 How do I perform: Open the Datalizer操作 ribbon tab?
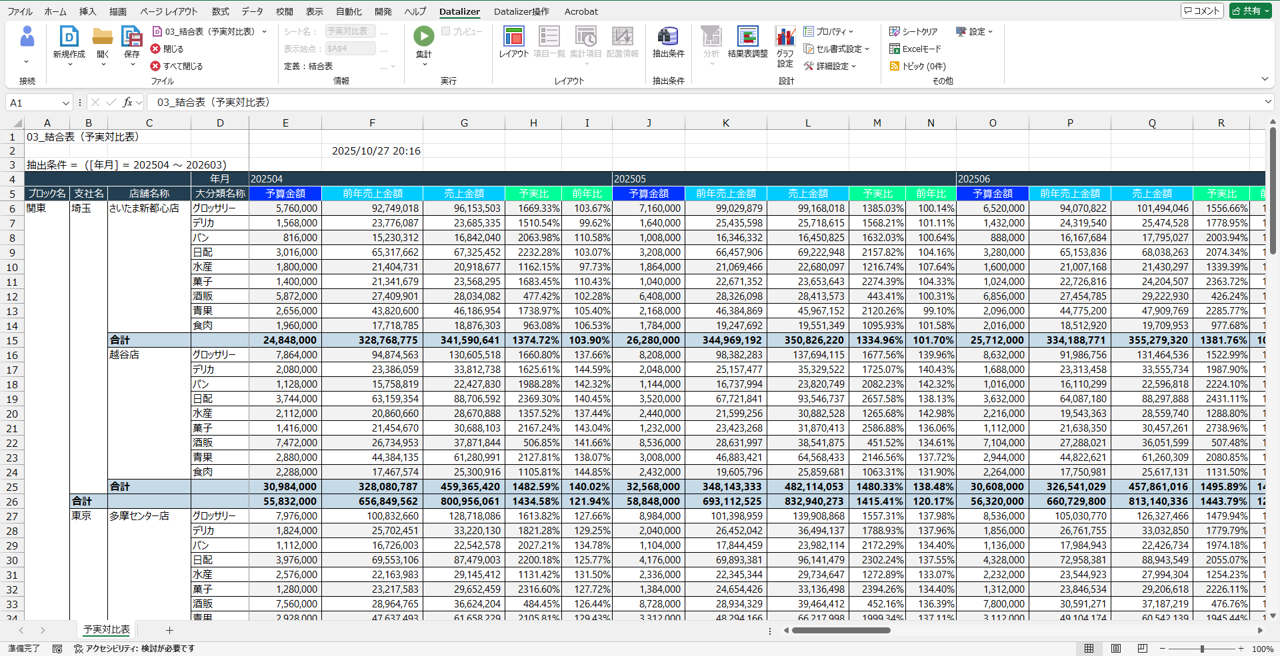[521, 12]
